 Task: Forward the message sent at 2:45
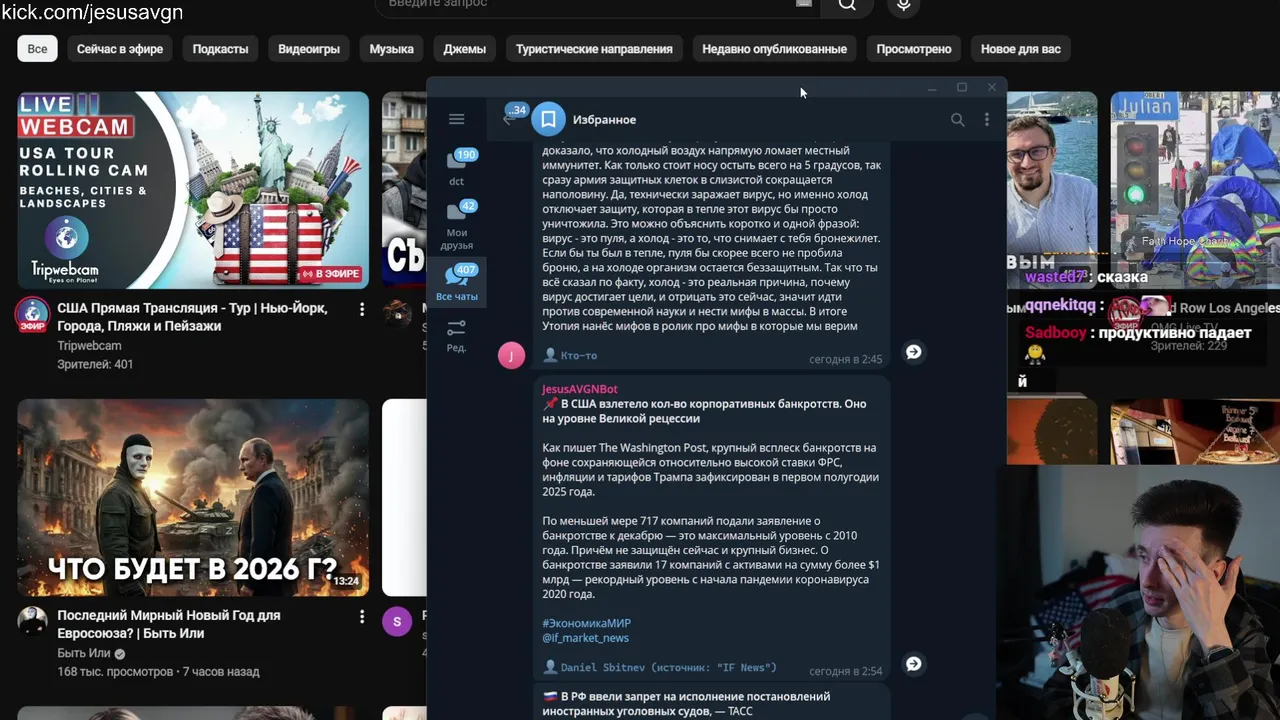[913, 352]
